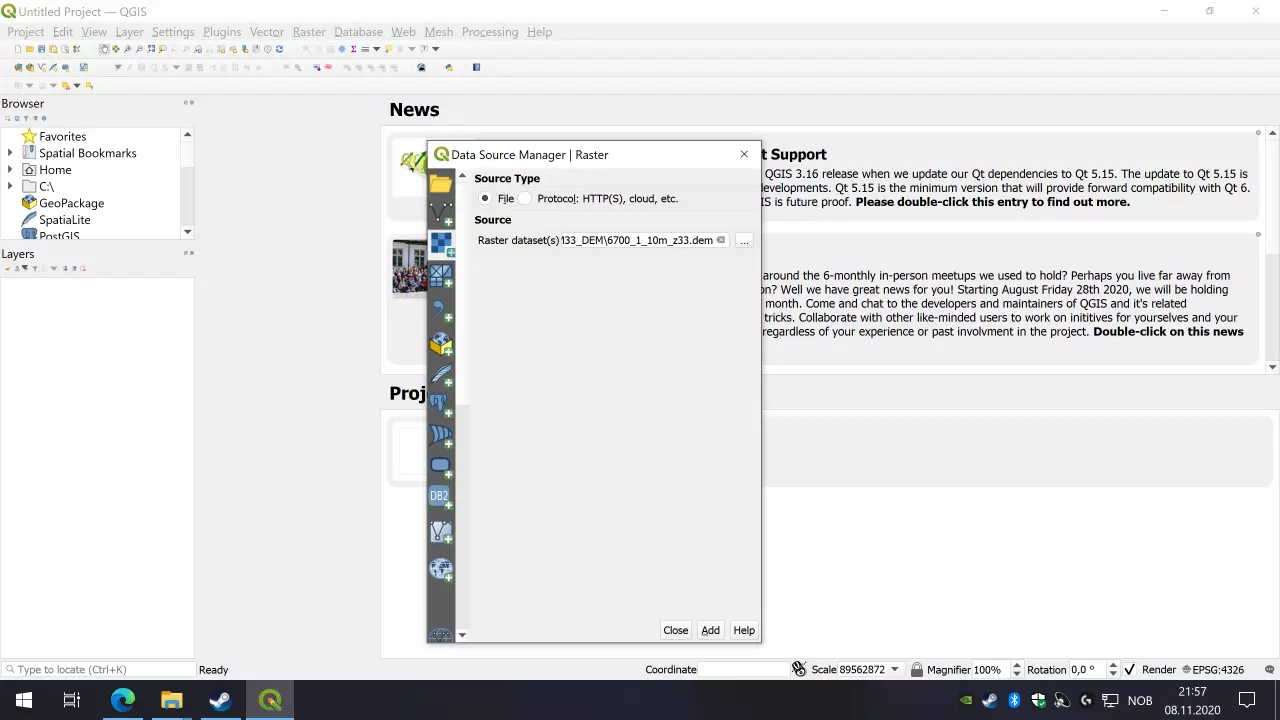Select the Vector source icon in dialog sidebar

(441, 213)
